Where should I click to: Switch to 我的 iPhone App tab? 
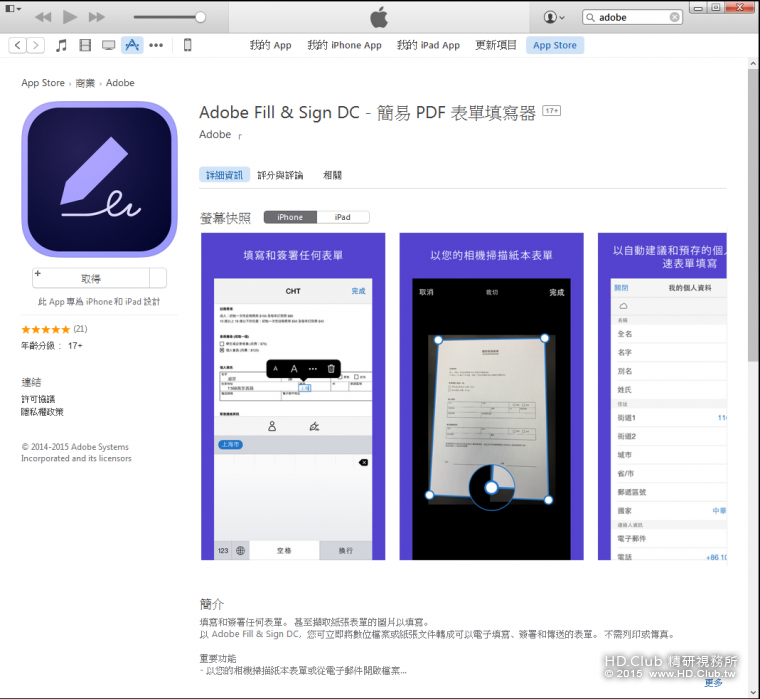point(345,45)
